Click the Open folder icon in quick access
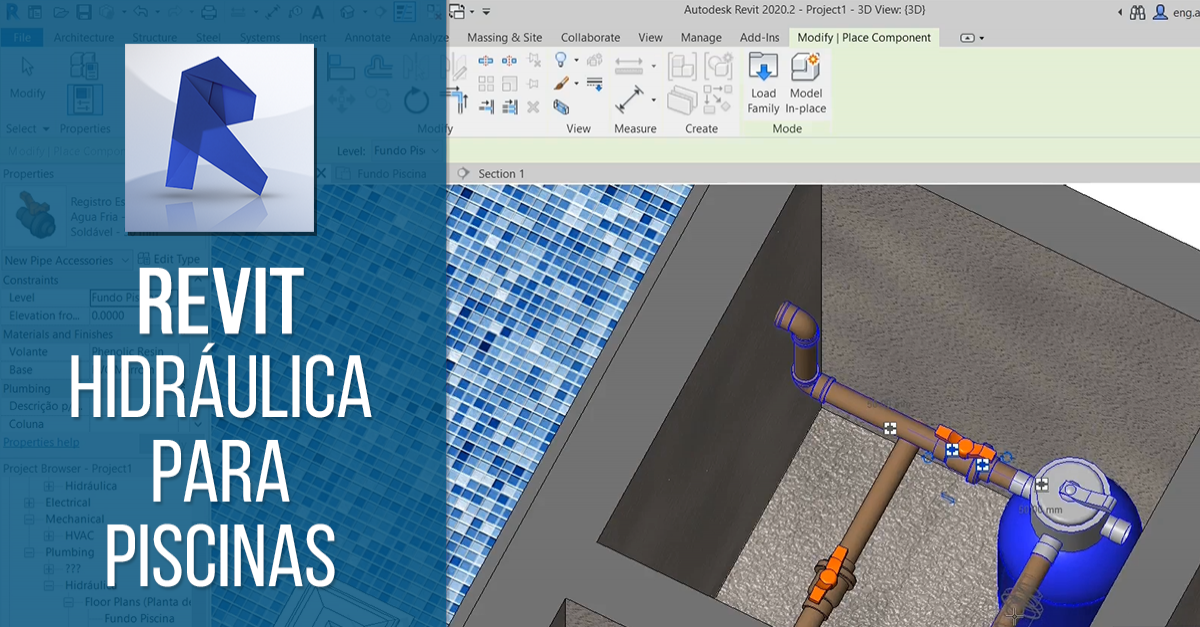 (x=61, y=12)
